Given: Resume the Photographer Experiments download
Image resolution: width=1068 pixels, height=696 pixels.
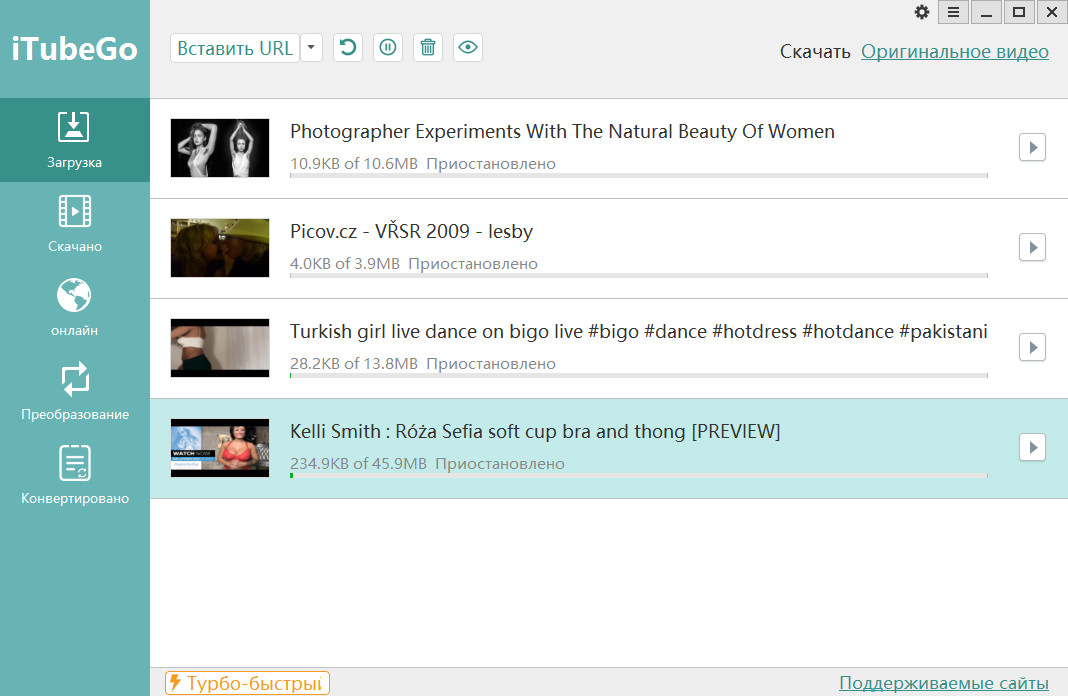Looking at the screenshot, I should [x=1032, y=147].
